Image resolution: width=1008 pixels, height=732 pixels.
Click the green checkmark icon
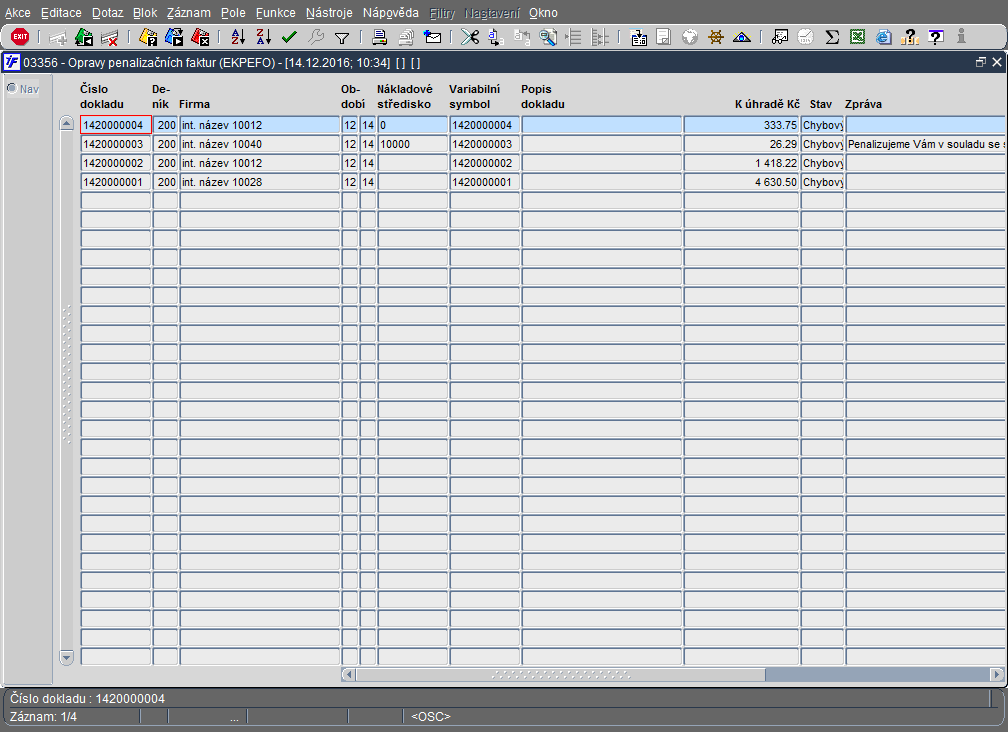289,37
